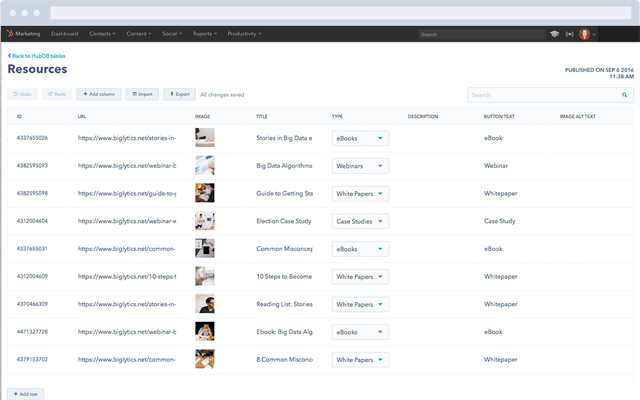Click the HubSpot sprocket logo

[10, 34]
